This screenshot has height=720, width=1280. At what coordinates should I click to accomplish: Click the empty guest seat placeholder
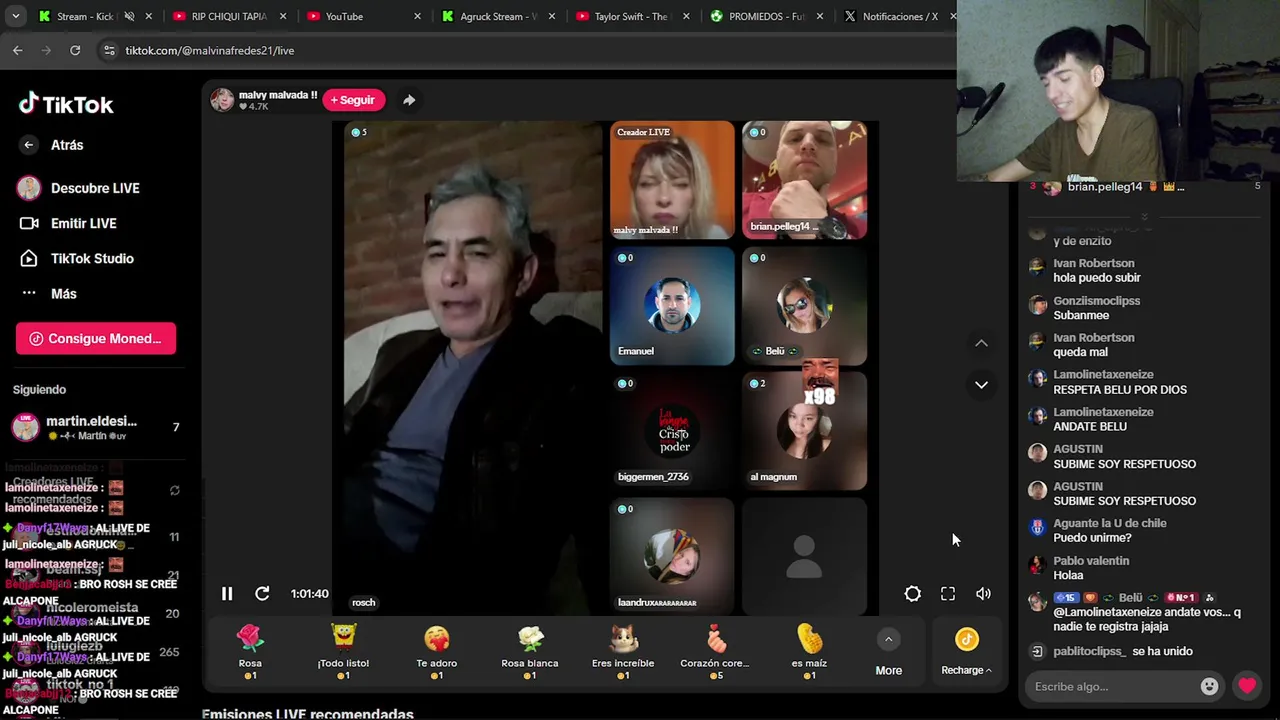coord(804,557)
